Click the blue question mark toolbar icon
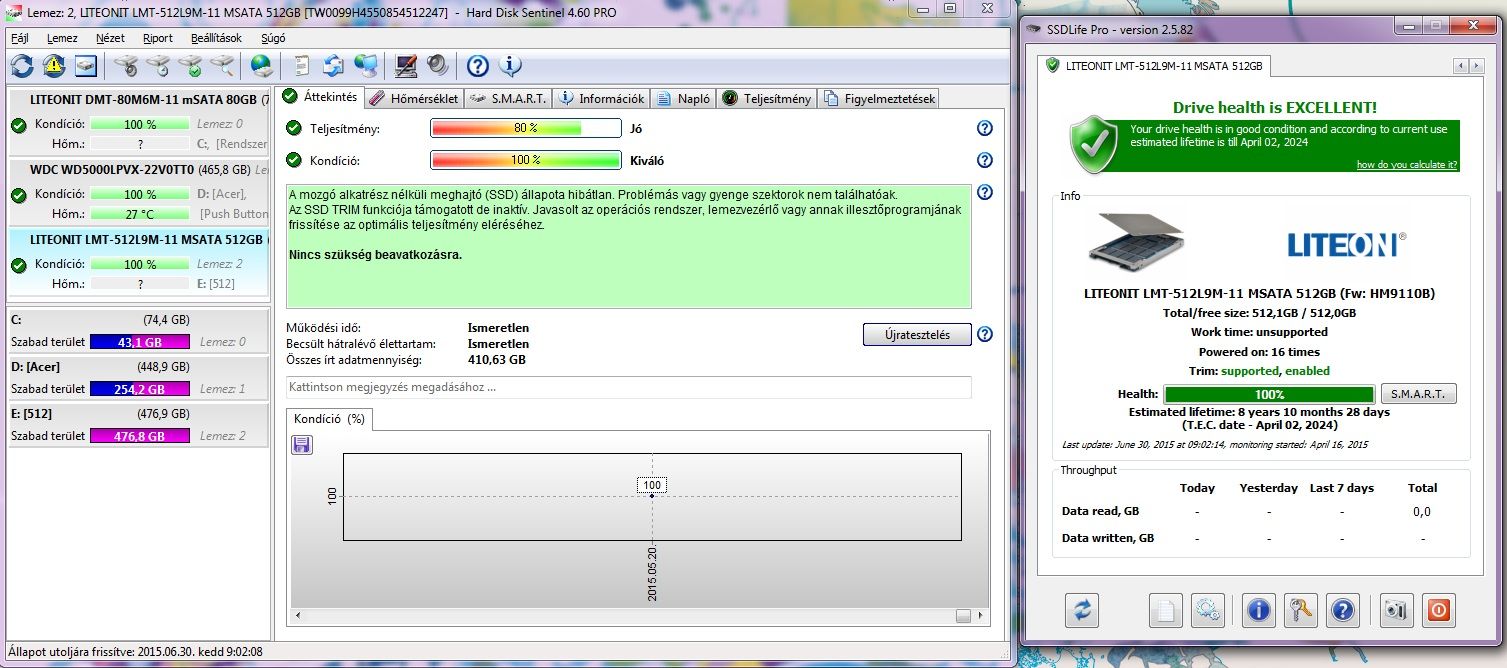Image resolution: width=1507 pixels, height=668 pixels. tap(478, 66)
